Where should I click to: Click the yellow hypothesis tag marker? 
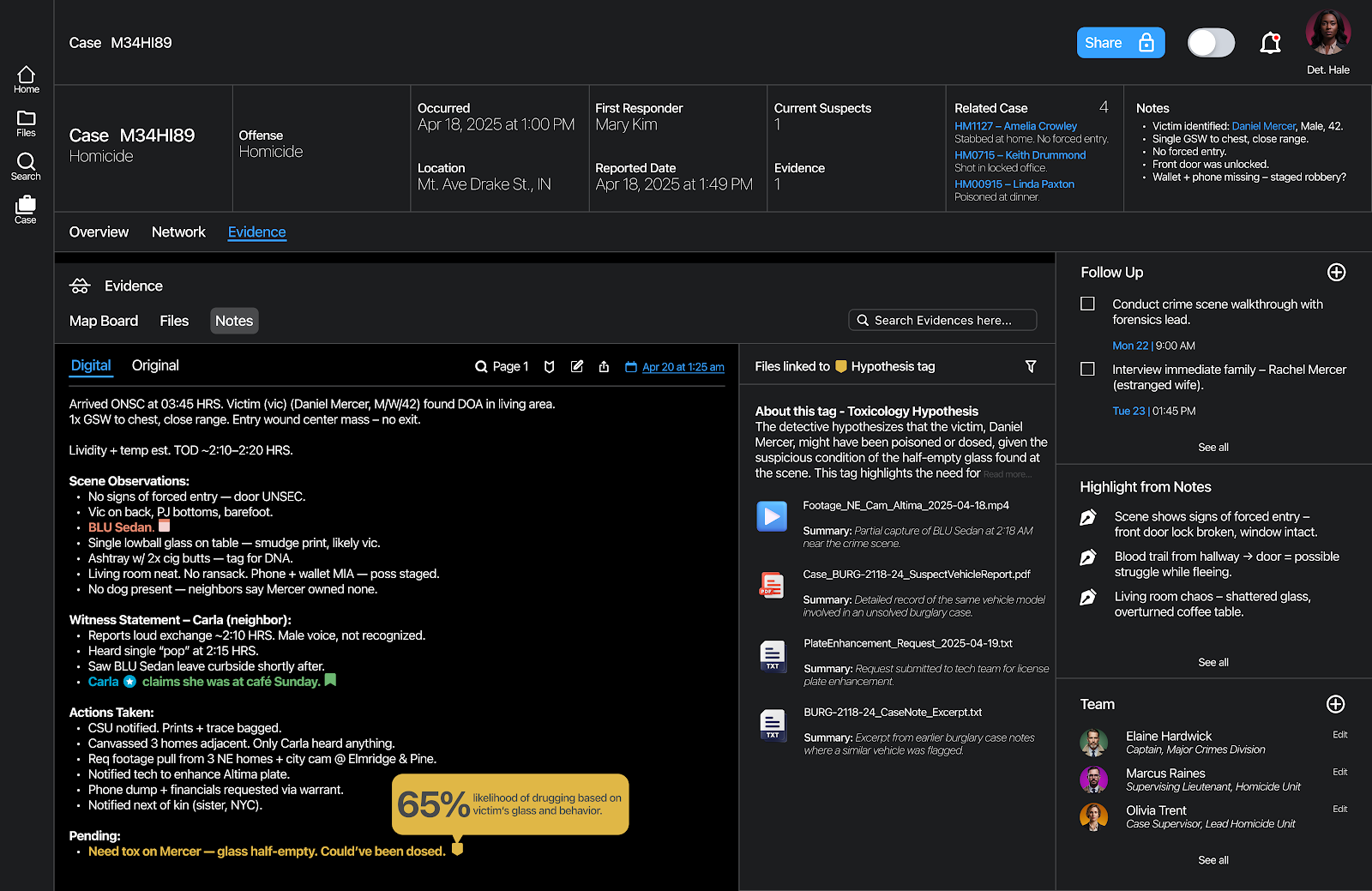(x=457, y=849)
